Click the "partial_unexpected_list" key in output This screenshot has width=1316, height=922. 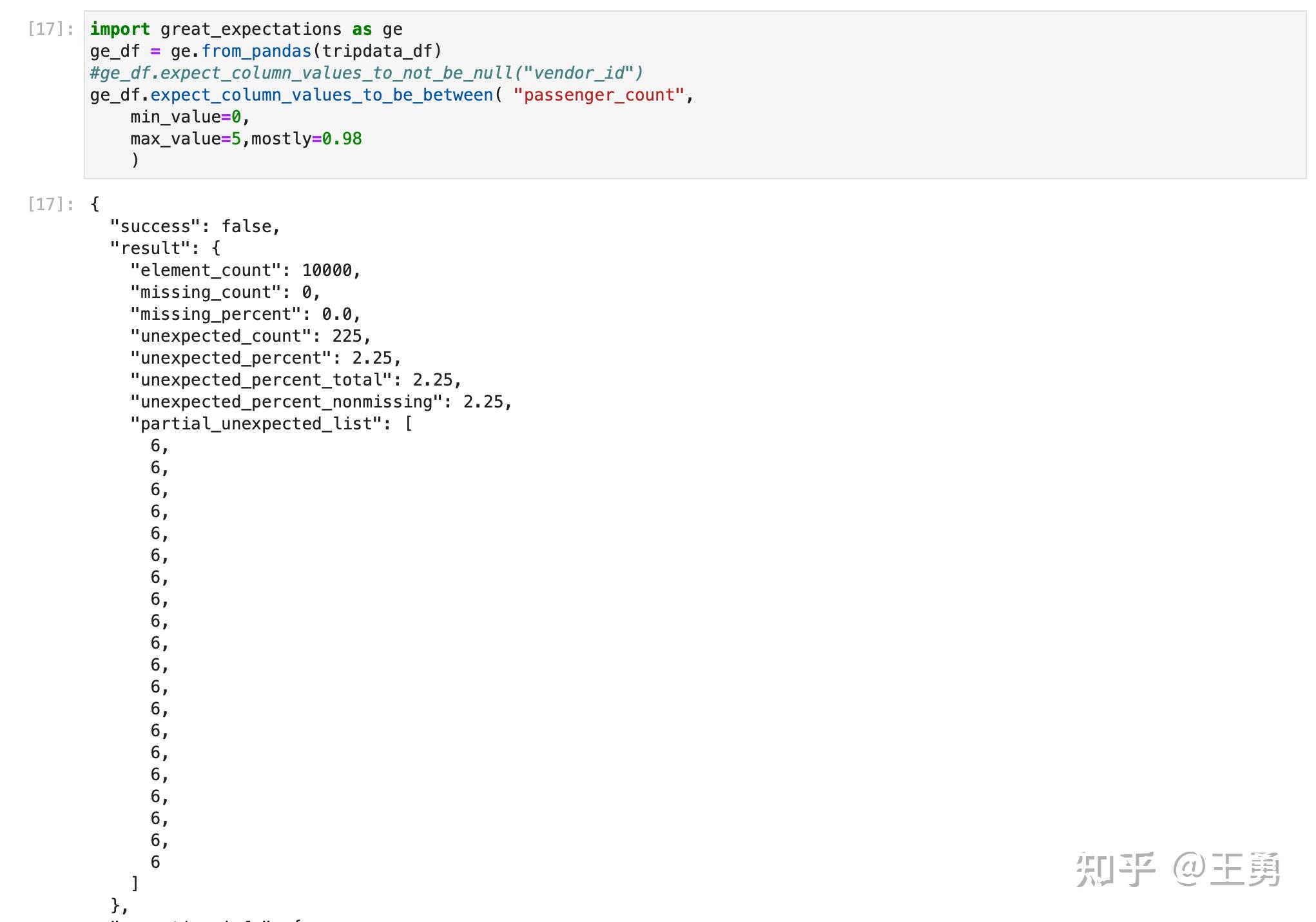point(260,424)
